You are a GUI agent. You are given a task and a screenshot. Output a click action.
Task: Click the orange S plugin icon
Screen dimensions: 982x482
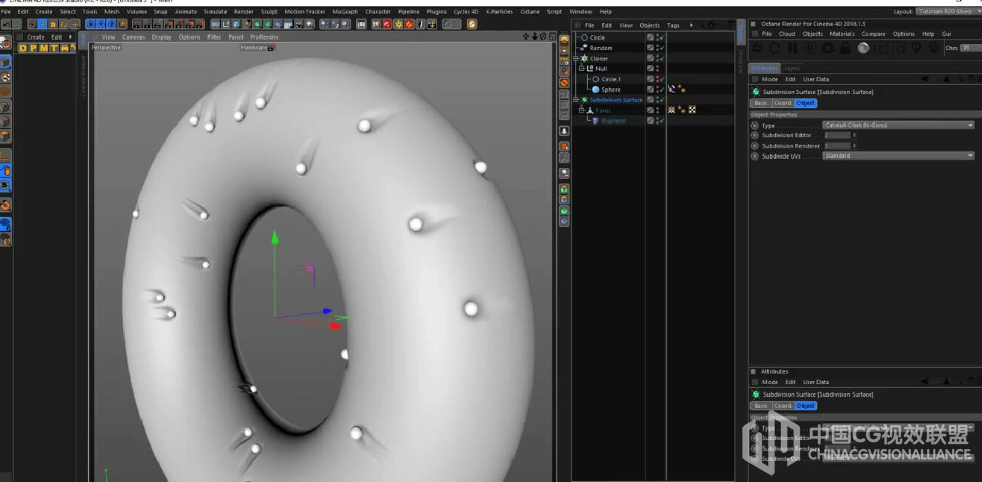coord(472,24)
